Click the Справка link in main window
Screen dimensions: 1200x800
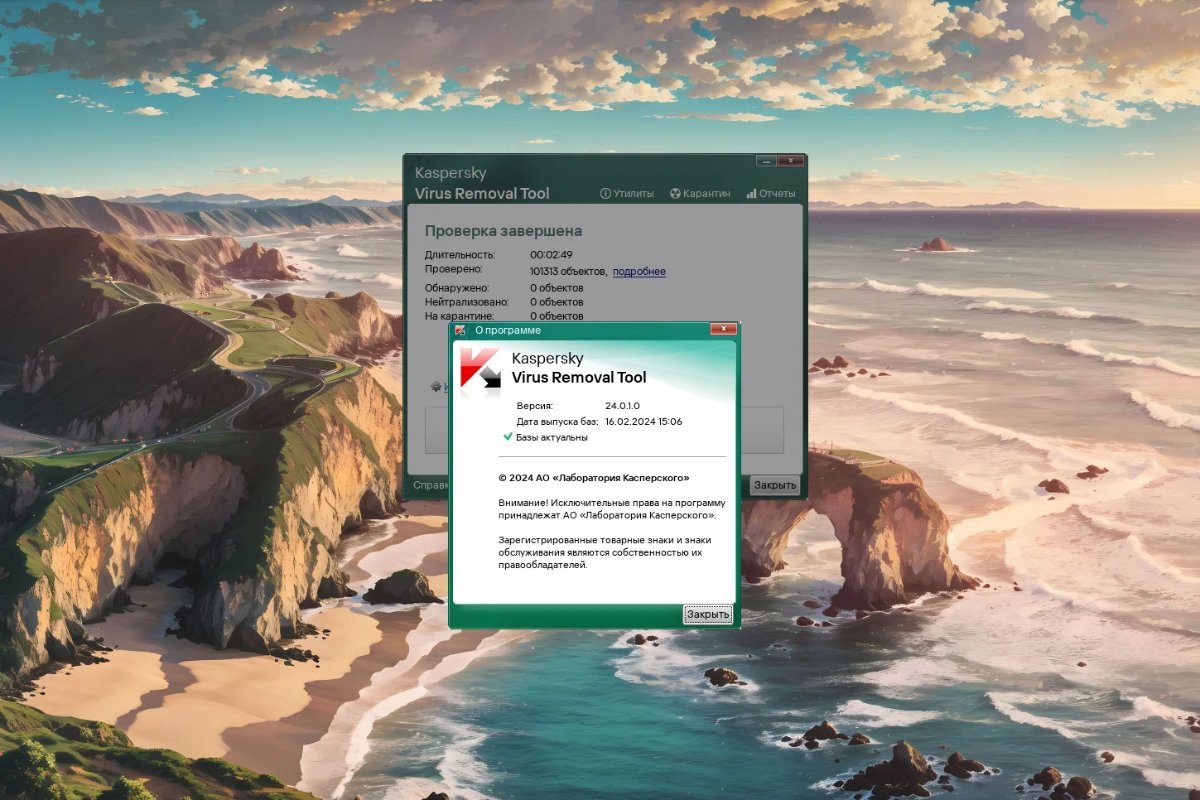click(430, 485)
